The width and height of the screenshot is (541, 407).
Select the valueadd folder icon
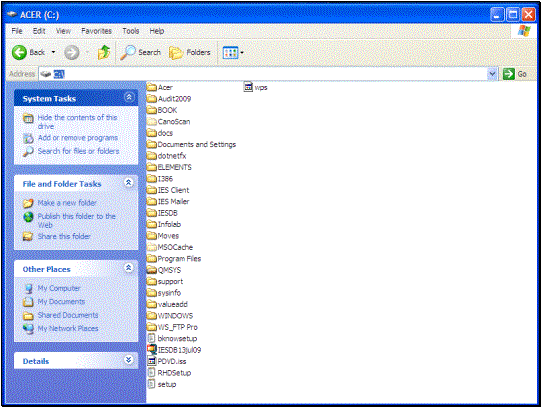(152, 304)
